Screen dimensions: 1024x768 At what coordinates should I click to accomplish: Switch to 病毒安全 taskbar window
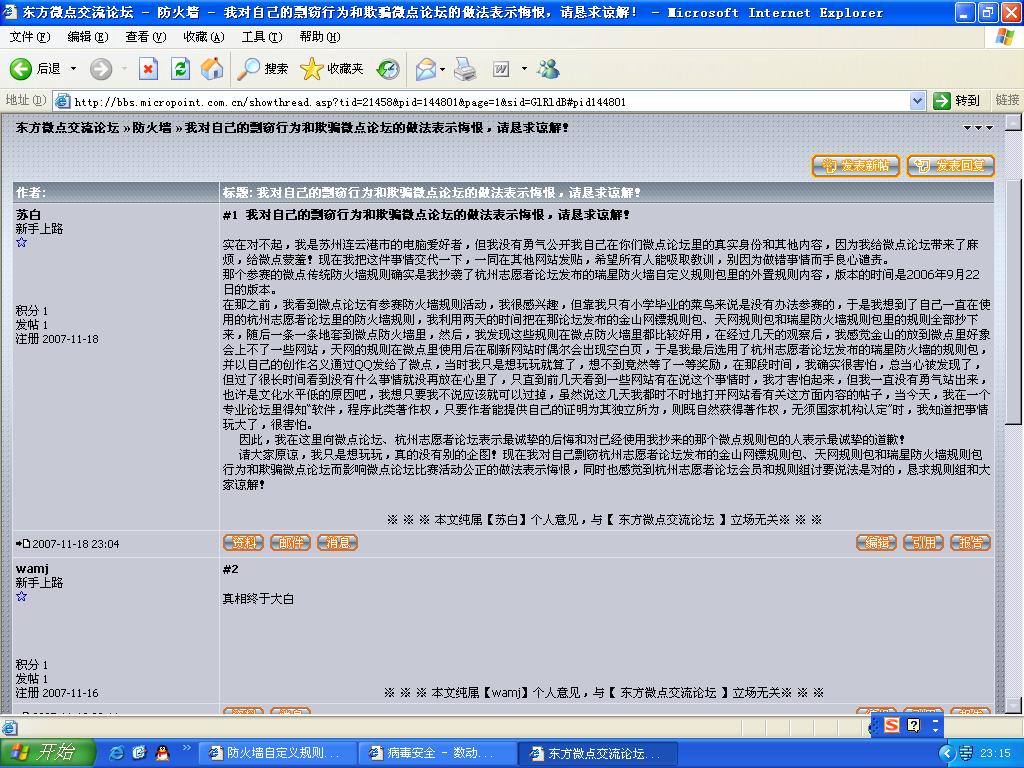pyautogui.click(x=438, y=753)
